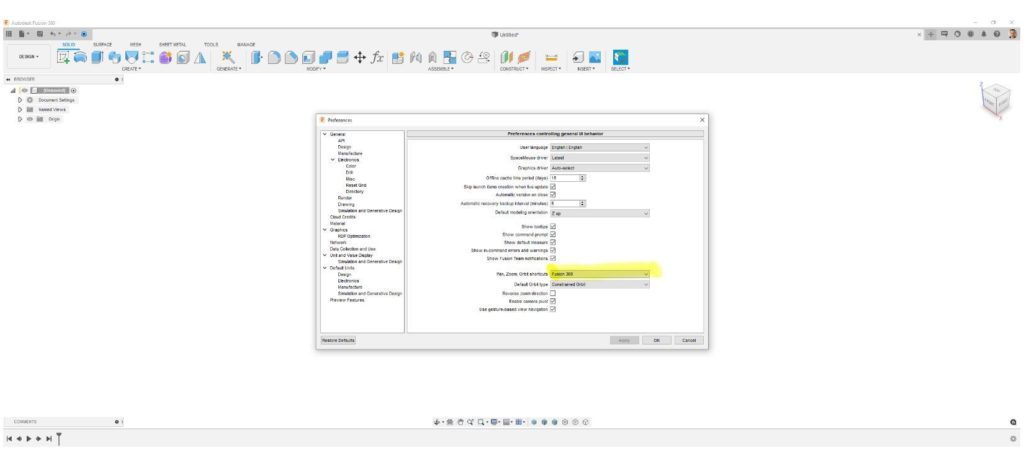Open the User language dropdown
This screenshot has width=1024, height=458.
(600, 148)
